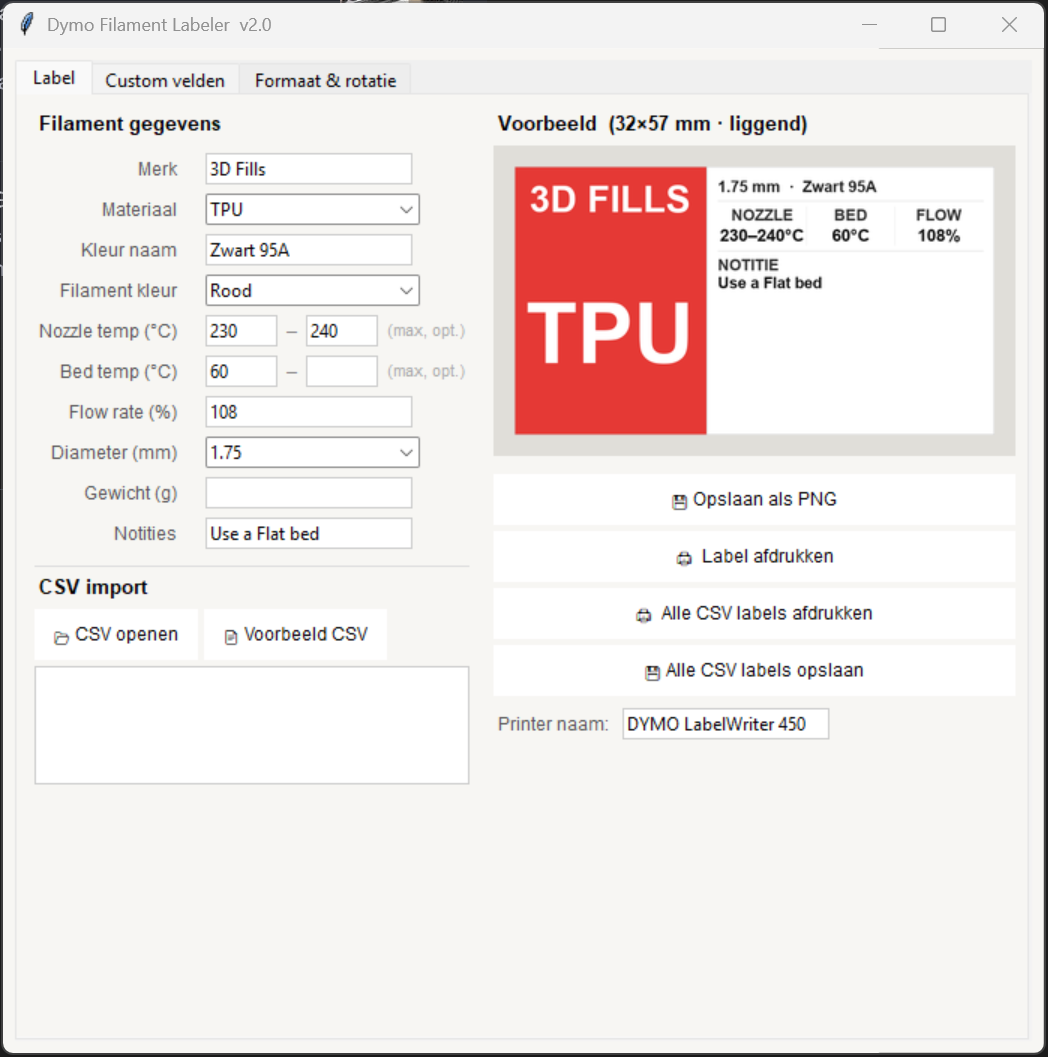1048x1057 pixels.
Task: Click the Kleur naam input field
Action: click(x=309, y=250)
